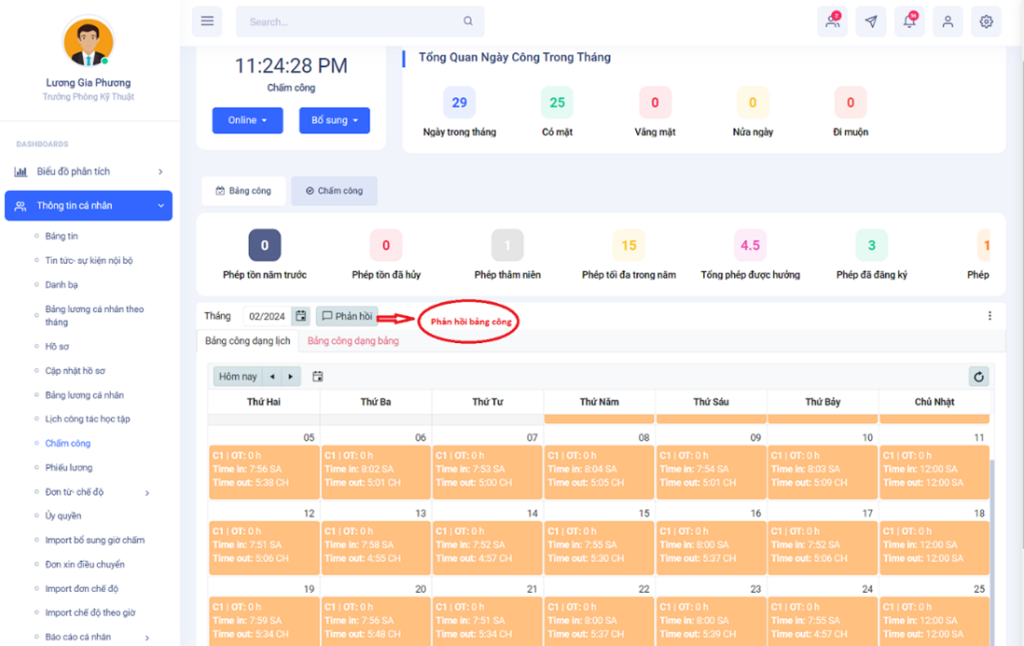Click the Hôm nay button
This screenshot has height=646, width=1024.
click(x=238, y=377)
